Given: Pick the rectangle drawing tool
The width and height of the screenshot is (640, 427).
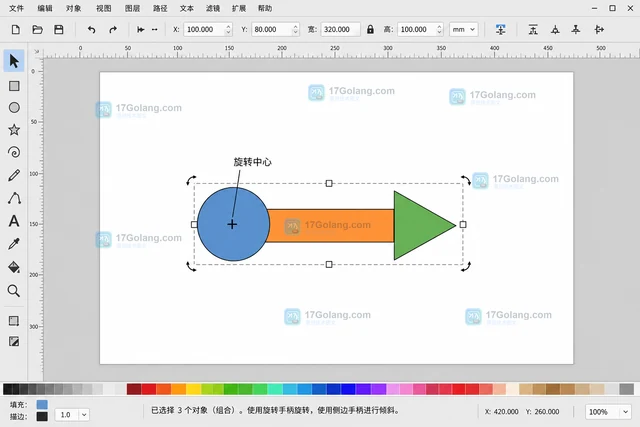Looking at the screenshot, I should pos(14,86).
